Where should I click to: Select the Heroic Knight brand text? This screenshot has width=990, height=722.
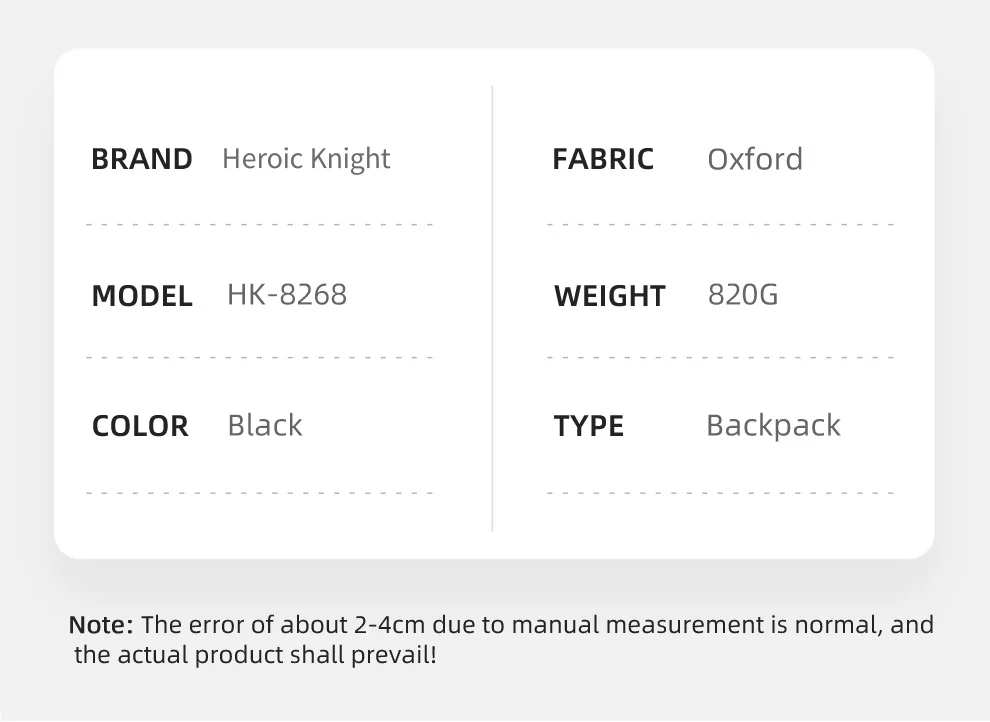point(306,160)
